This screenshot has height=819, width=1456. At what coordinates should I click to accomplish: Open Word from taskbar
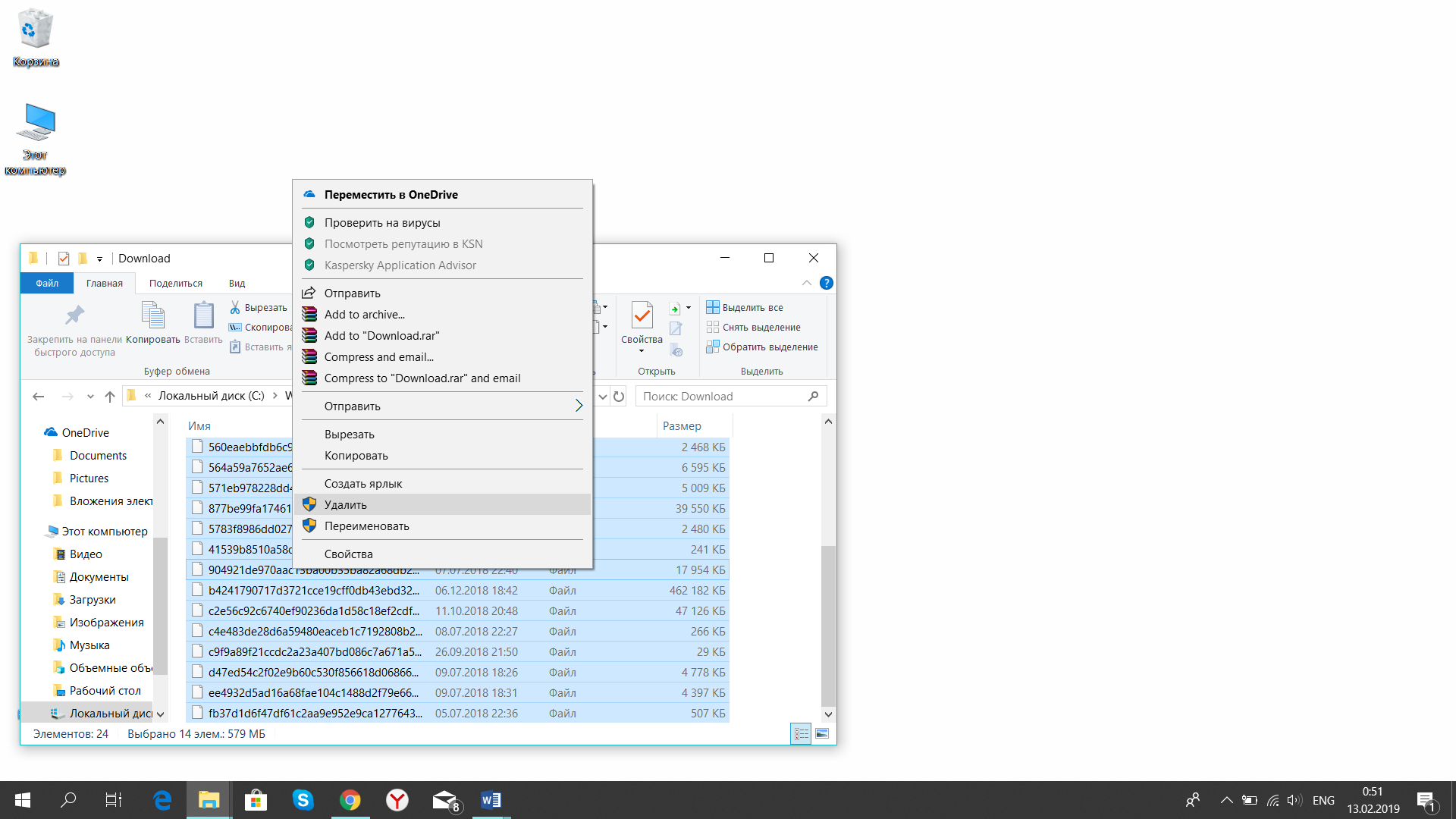(491, 800)
